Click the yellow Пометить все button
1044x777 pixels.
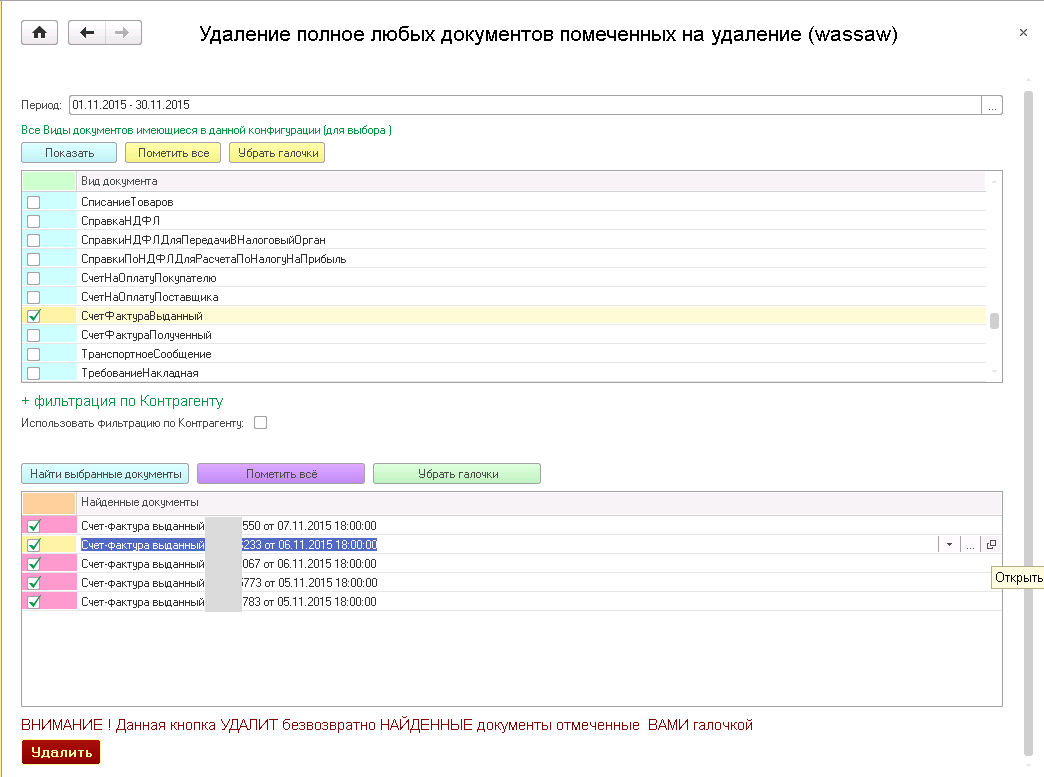coord(173,153)
